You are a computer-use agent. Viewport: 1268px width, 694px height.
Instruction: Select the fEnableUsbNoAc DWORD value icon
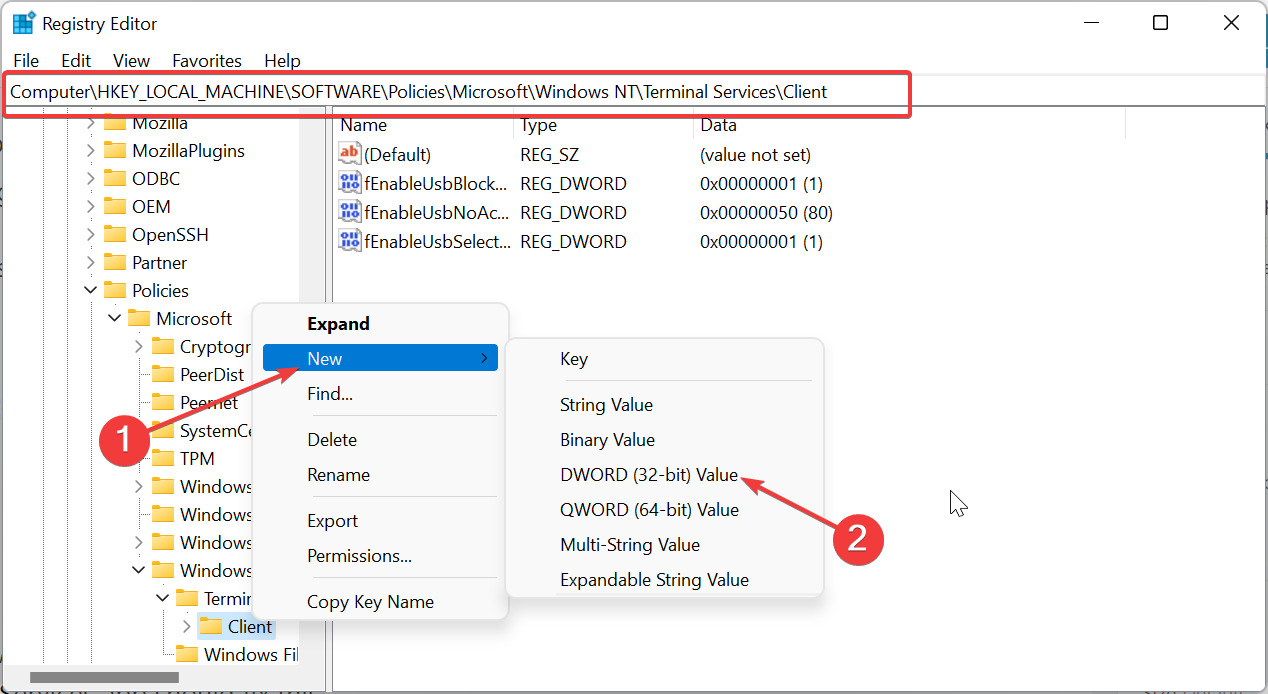pos(350,212)
